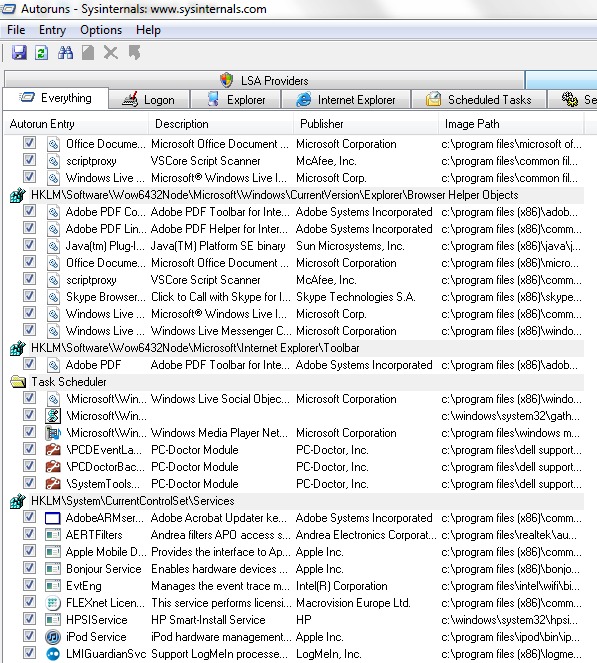This screenshot has width=597, height=663.
Task: Toggle the Adobe PDF toolbar entry checkbox
Action: pyautogui.click(x=29, y=364)
